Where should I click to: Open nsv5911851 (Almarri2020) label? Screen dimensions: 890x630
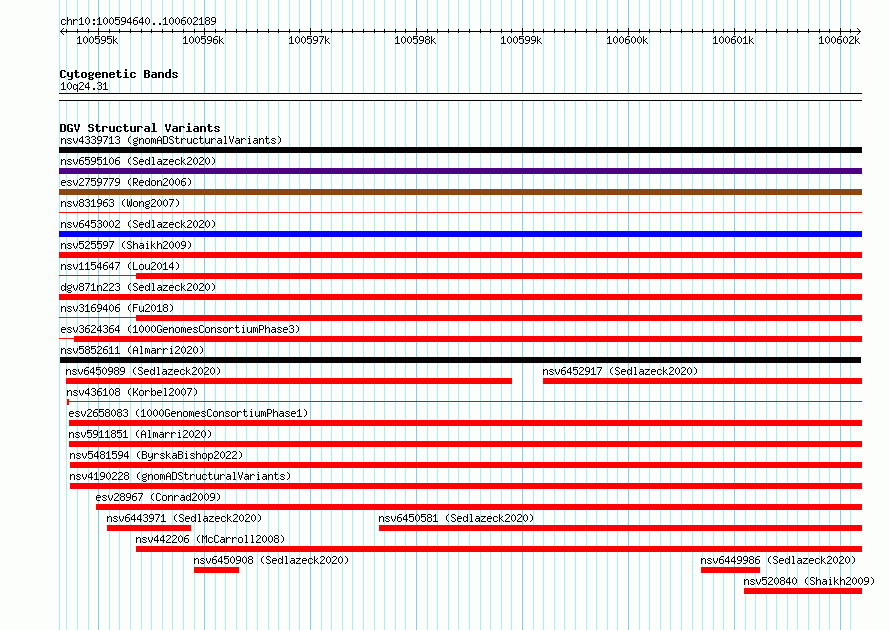(x=140, y=434)
